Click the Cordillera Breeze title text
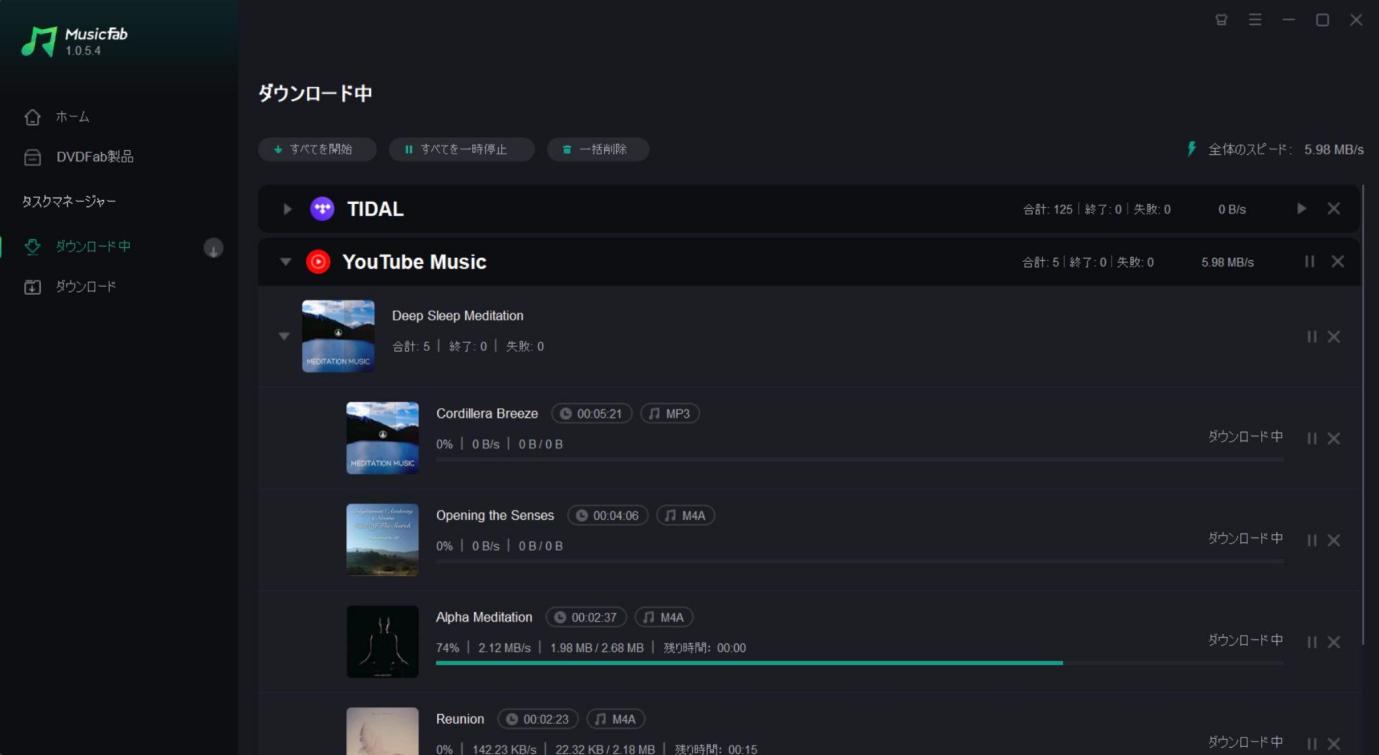The image size is (1379, 755). (x=487, y=414)
